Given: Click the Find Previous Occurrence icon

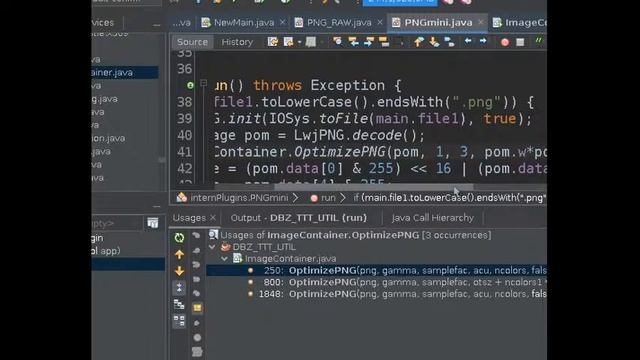Looking at the screenshot, I should pos(353,42).
